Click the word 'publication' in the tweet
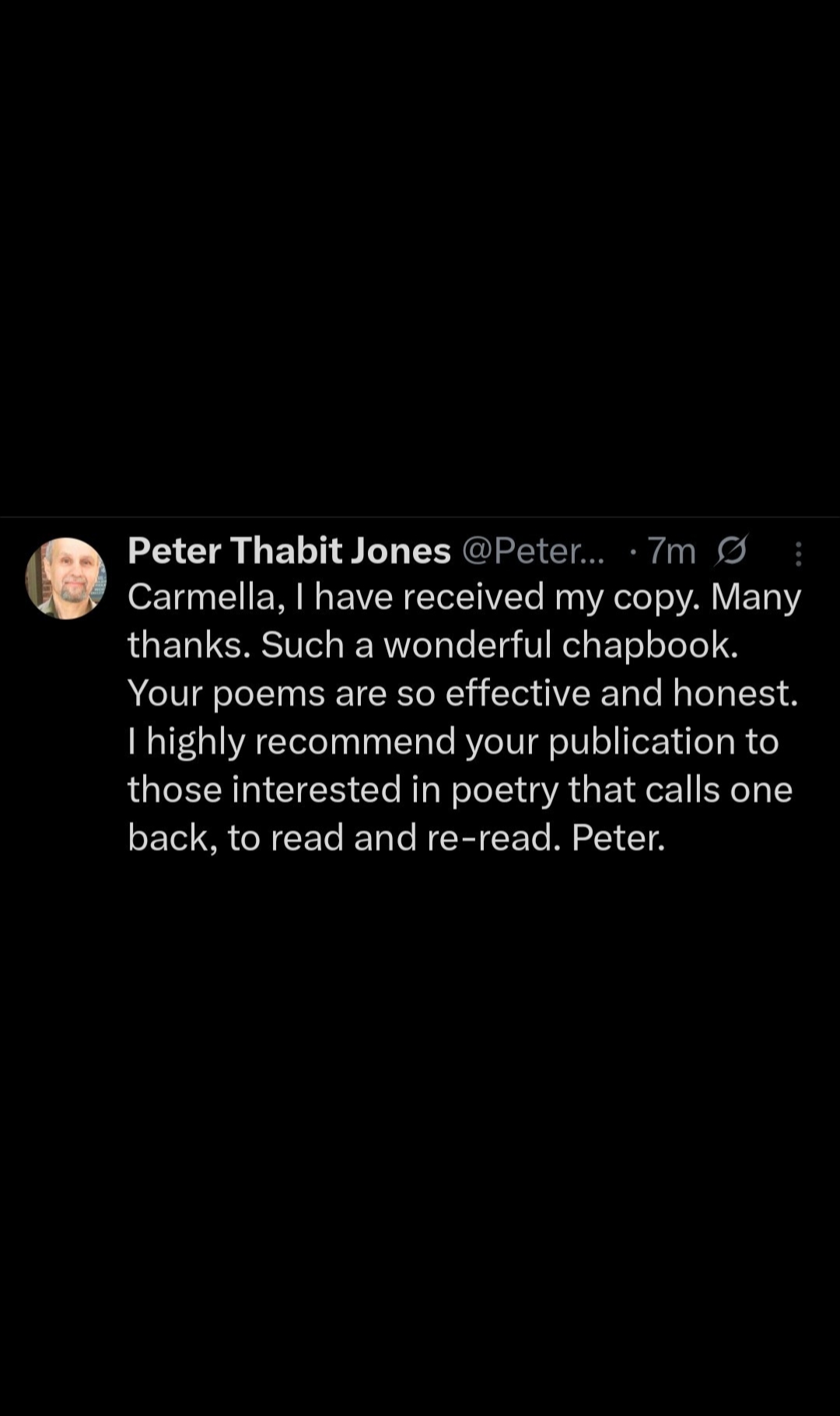This screenshot has width=840, height=1416. [x=642, y=741]
